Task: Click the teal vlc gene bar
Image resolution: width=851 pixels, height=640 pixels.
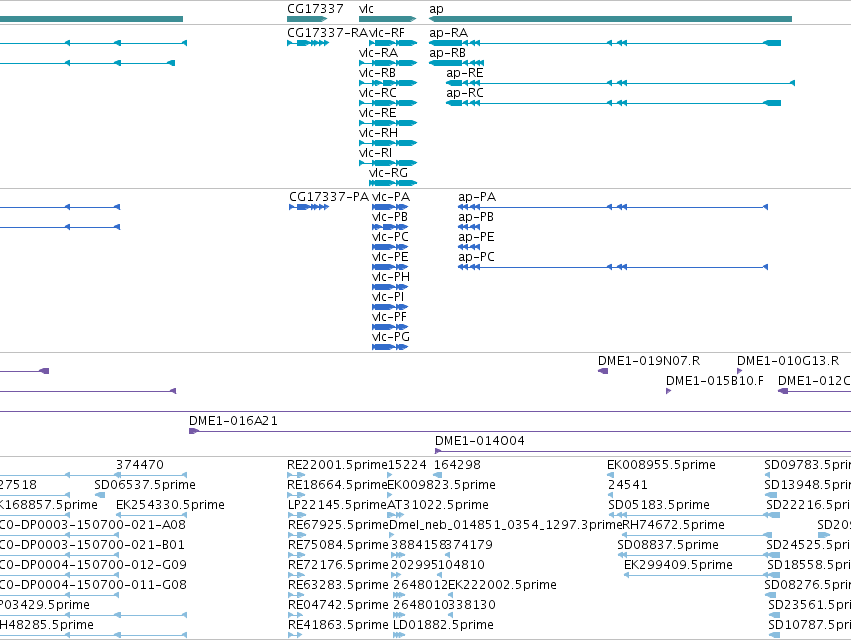Action: [388, 19]
